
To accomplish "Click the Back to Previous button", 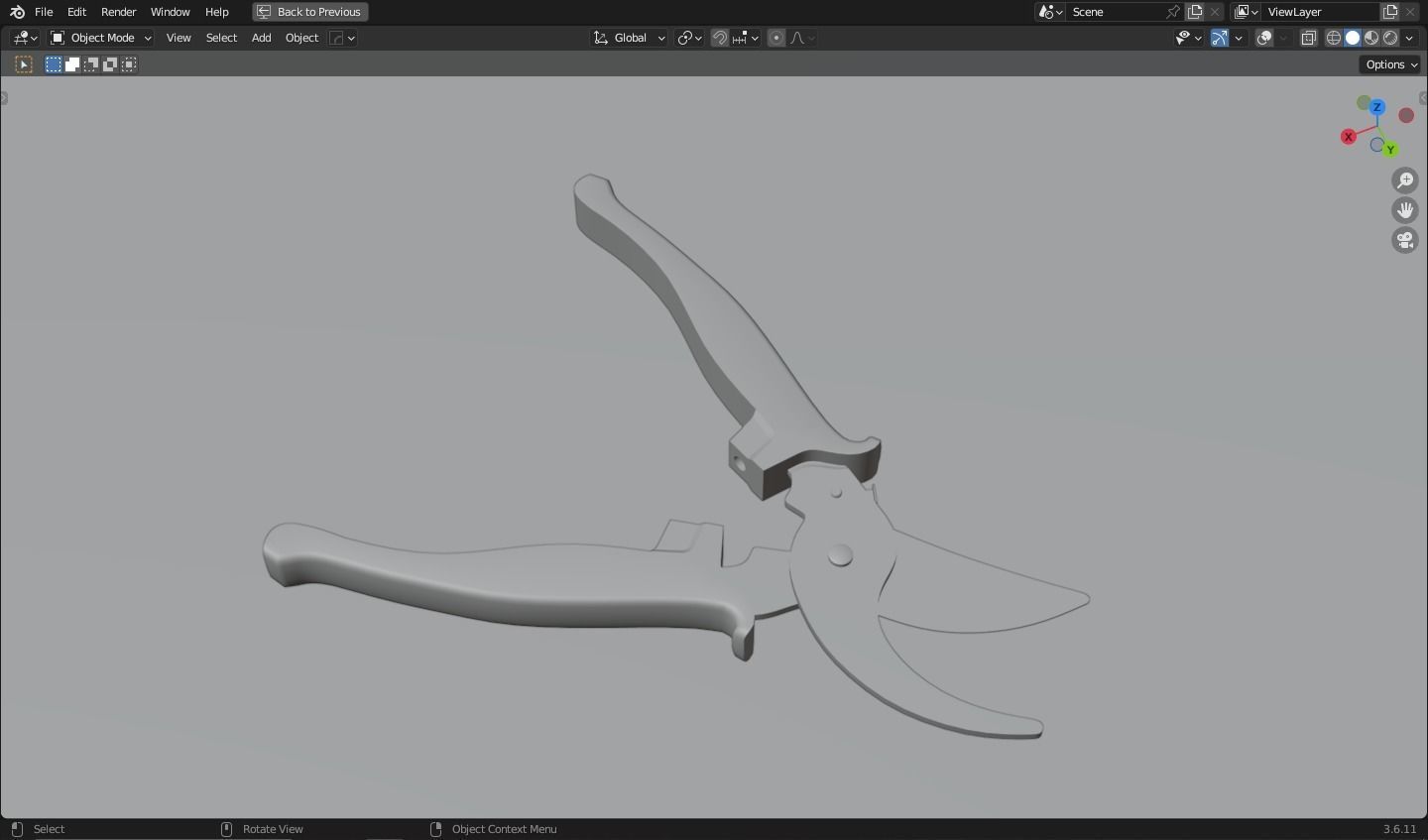I will click(x=310, y=12).
